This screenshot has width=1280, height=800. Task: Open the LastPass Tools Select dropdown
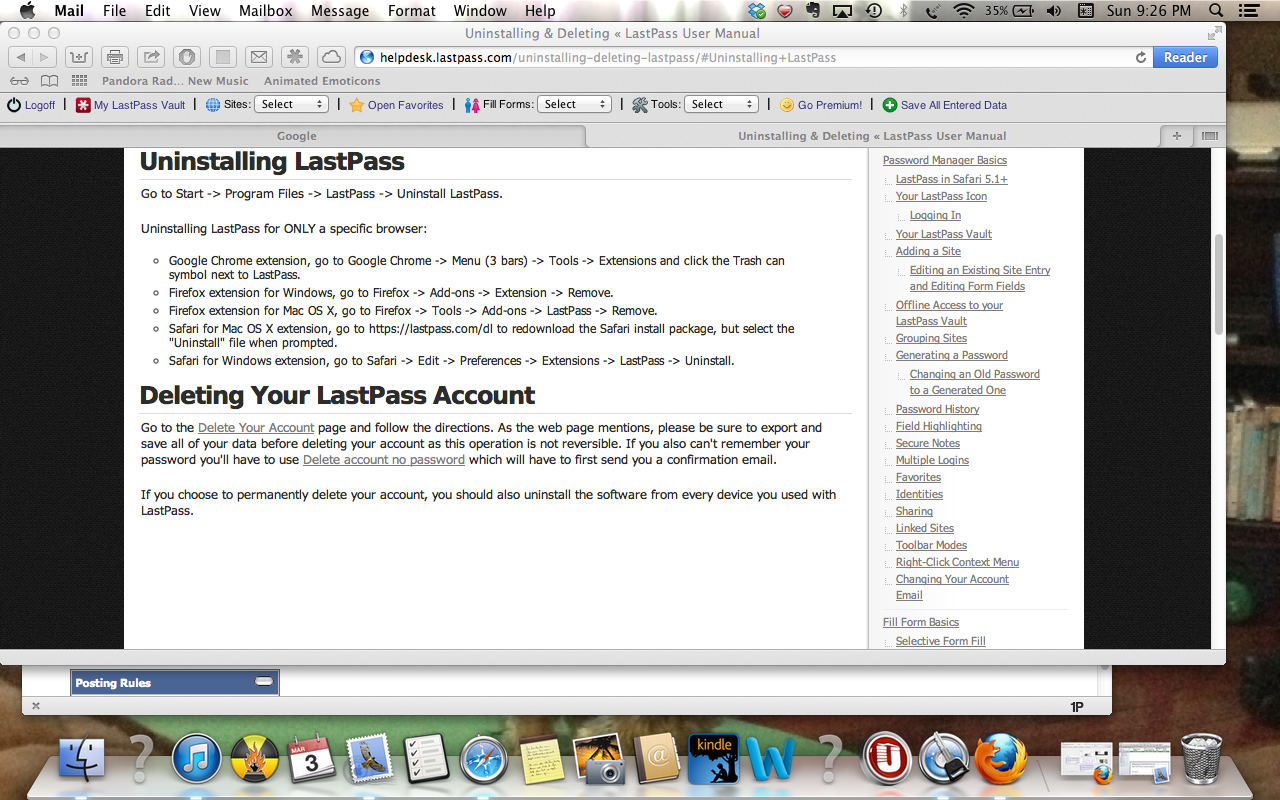tap(722, 104)
